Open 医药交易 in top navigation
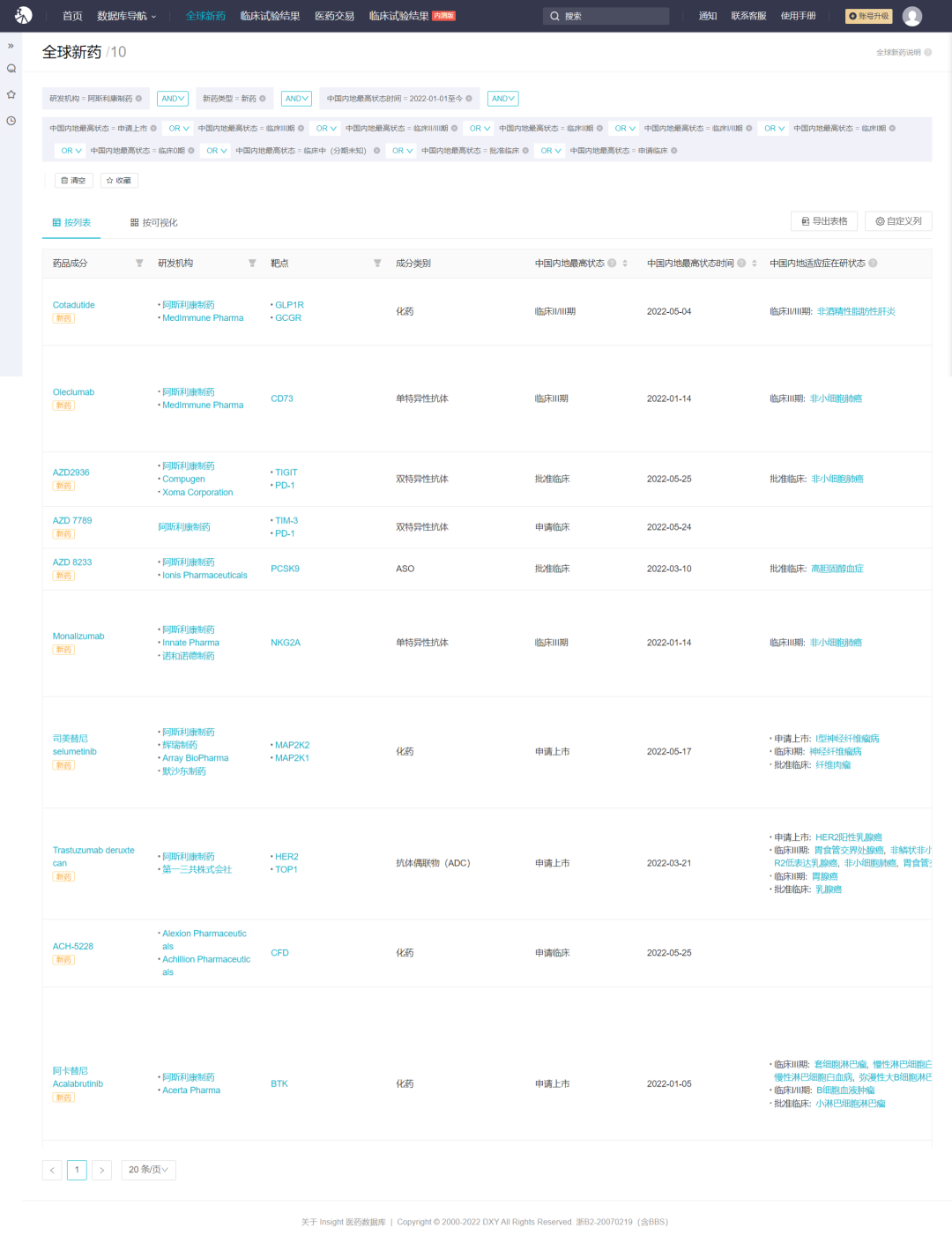 click(334, 16)
